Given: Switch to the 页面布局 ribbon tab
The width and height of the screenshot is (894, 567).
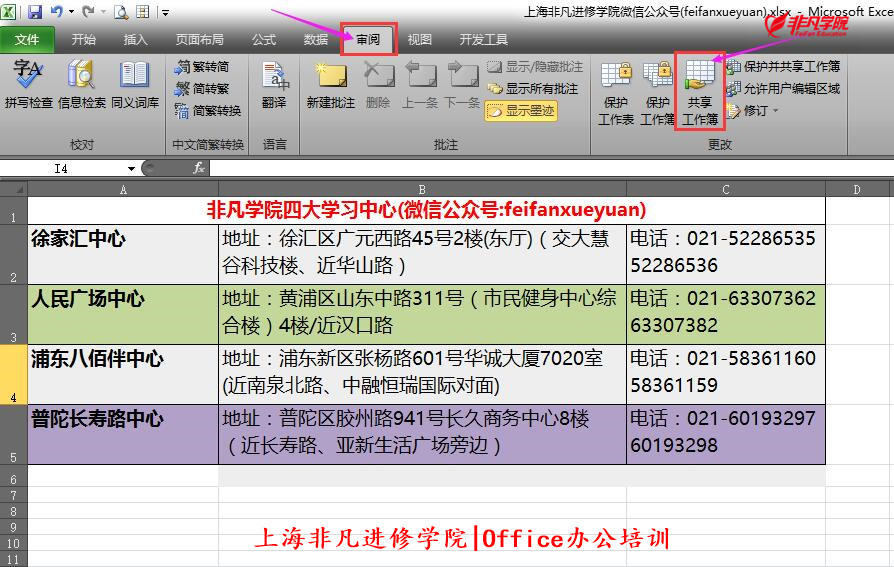Looking at the screenshot, I should pyautogui.click(x=200, y=39).
